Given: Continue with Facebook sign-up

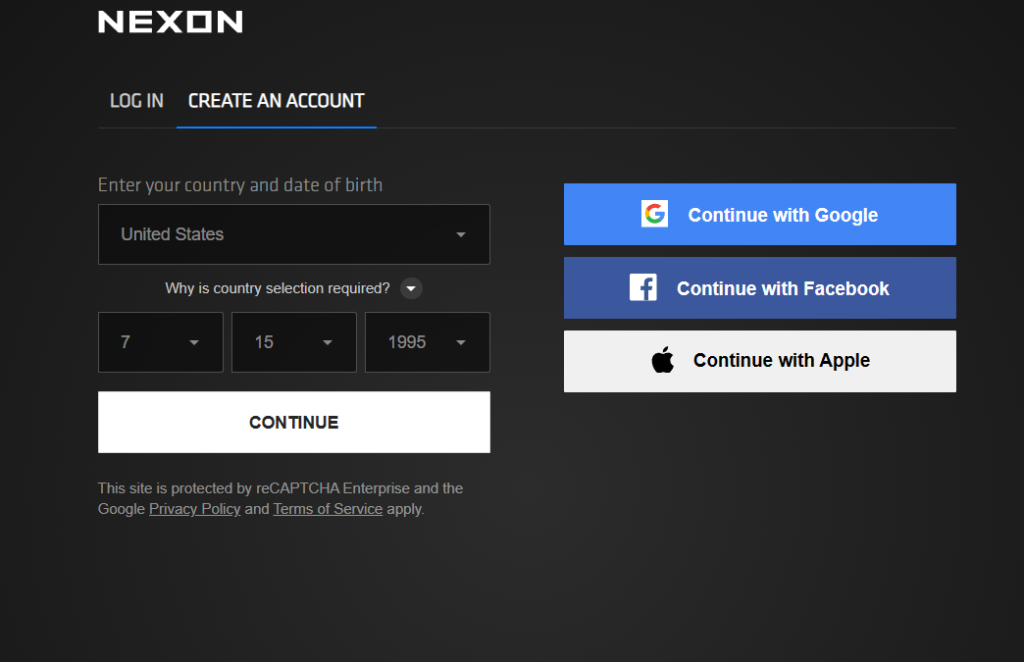Looking at the screenshot, I should [760, 288].
